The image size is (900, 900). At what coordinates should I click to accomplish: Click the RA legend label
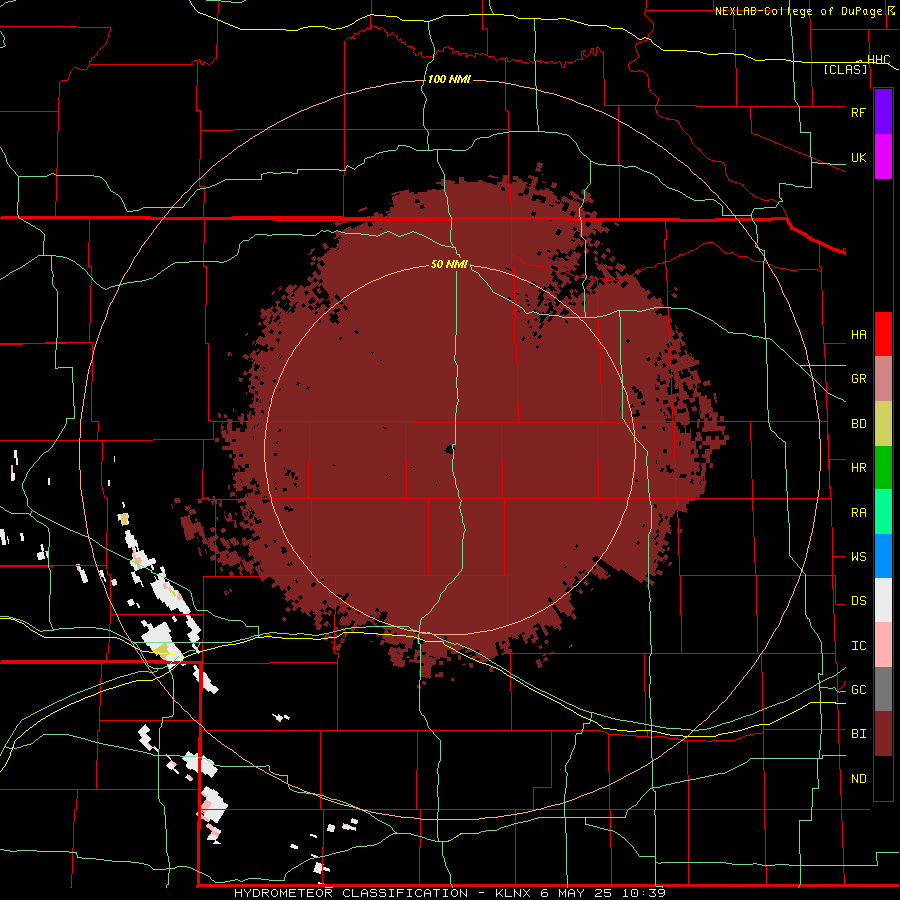point(858,512)
